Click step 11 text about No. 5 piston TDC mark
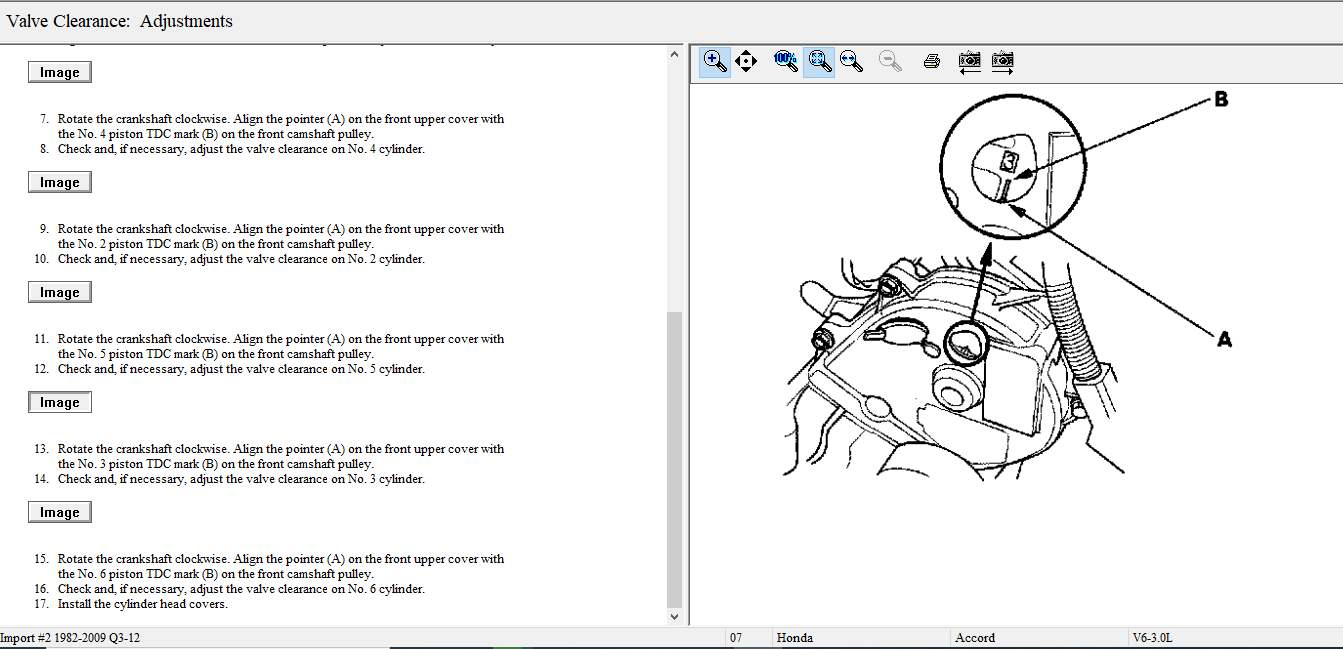The width and height of the screenshot is (1343, 649). click(281, 346)
